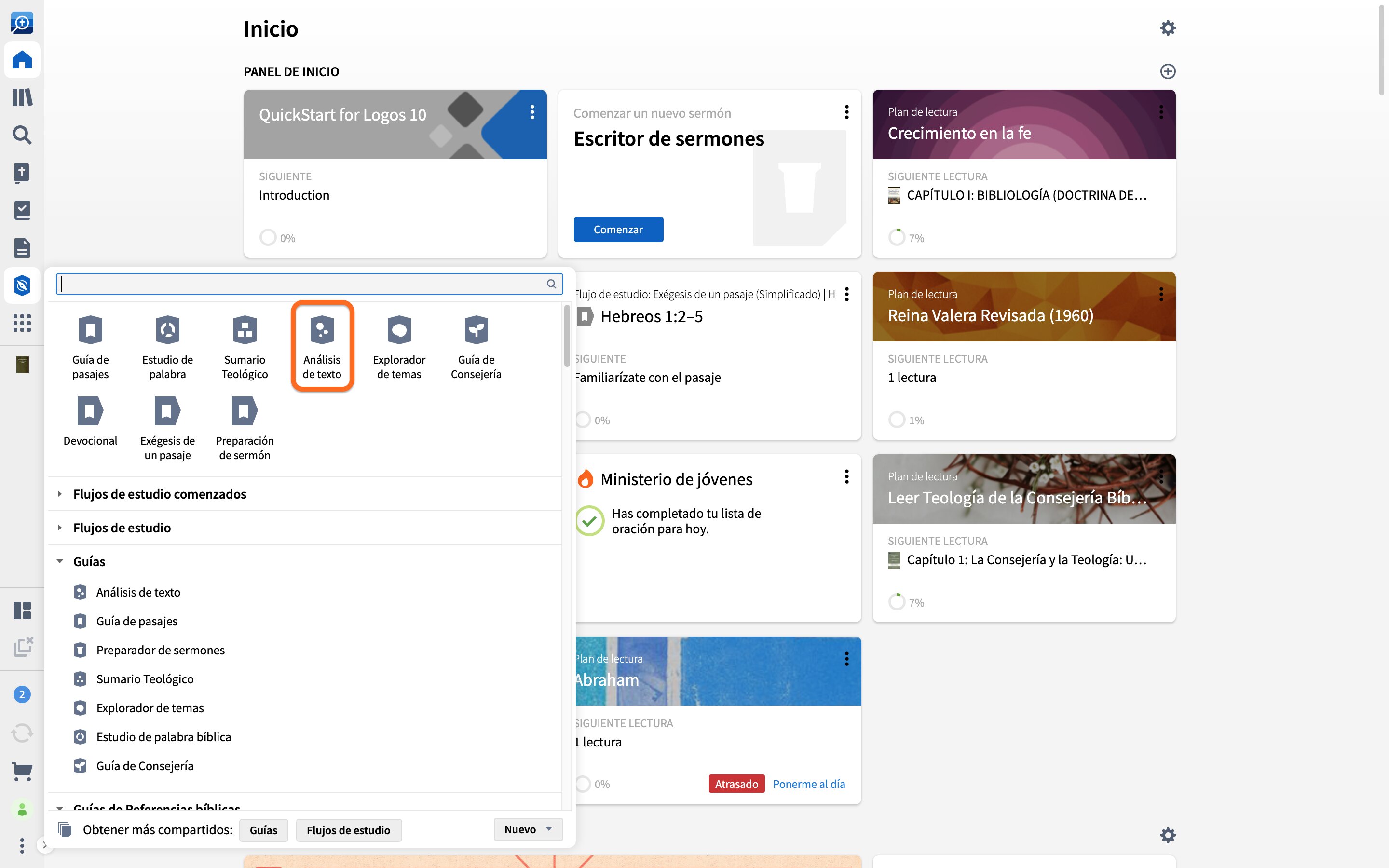This screenshot has width=1389, height=868.
Task: Click the Comenzar button
Action: (618, 230)
